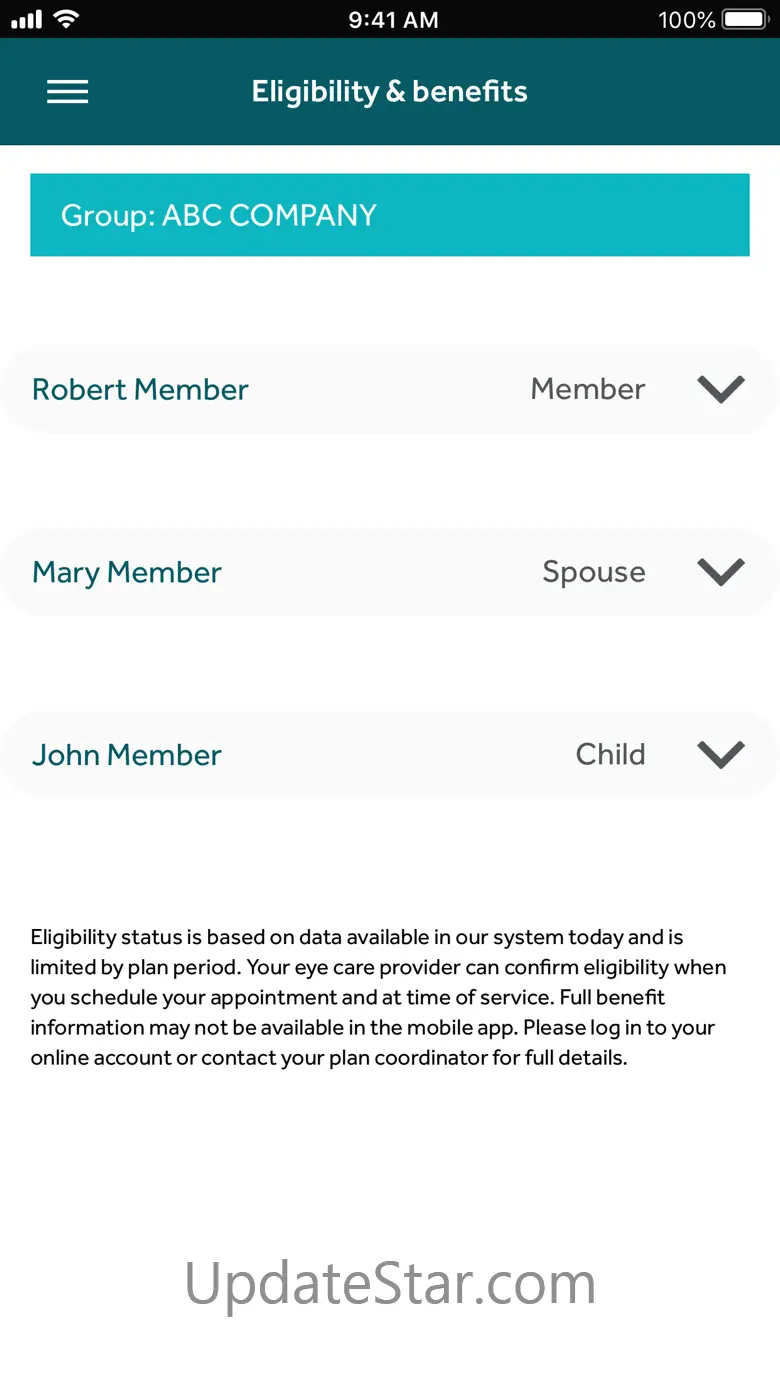
Task: Select the Mary Member name
Action: [127, 572]
